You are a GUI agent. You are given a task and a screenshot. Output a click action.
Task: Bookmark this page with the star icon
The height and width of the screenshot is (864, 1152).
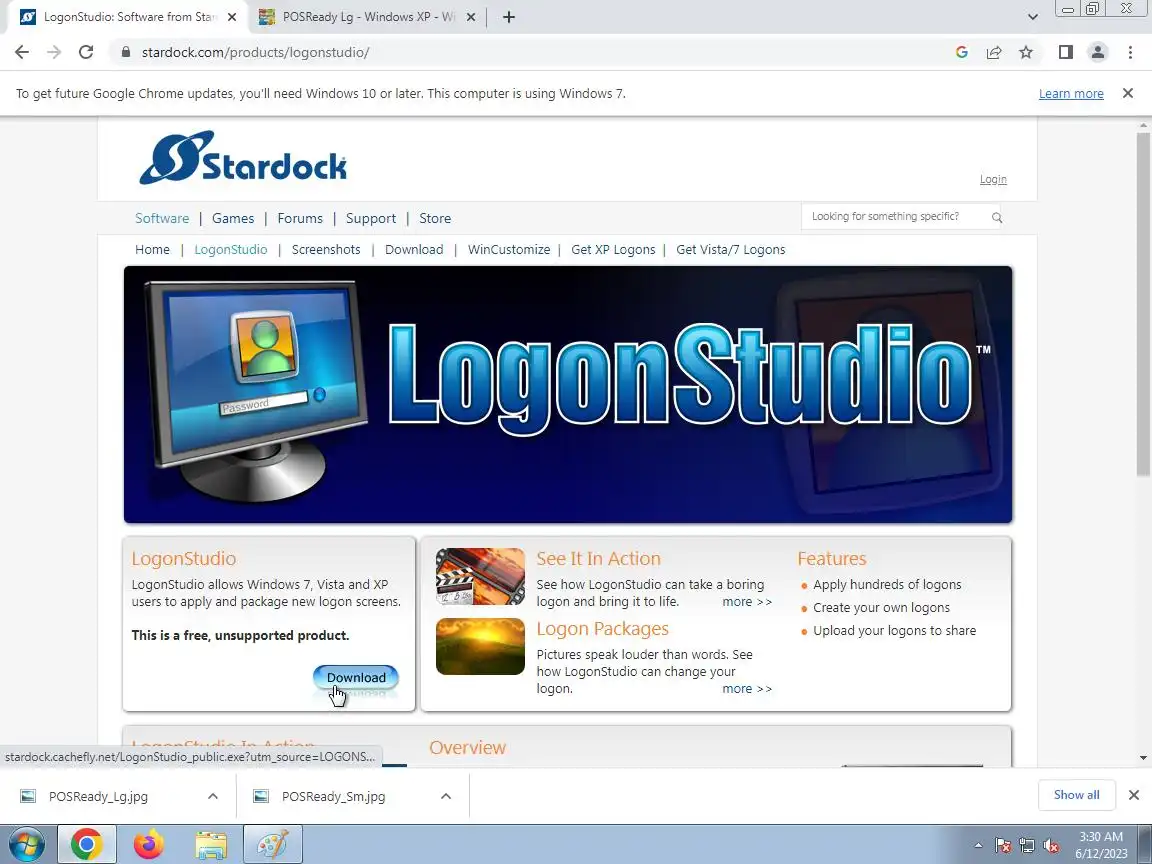tap(1026, 52)
